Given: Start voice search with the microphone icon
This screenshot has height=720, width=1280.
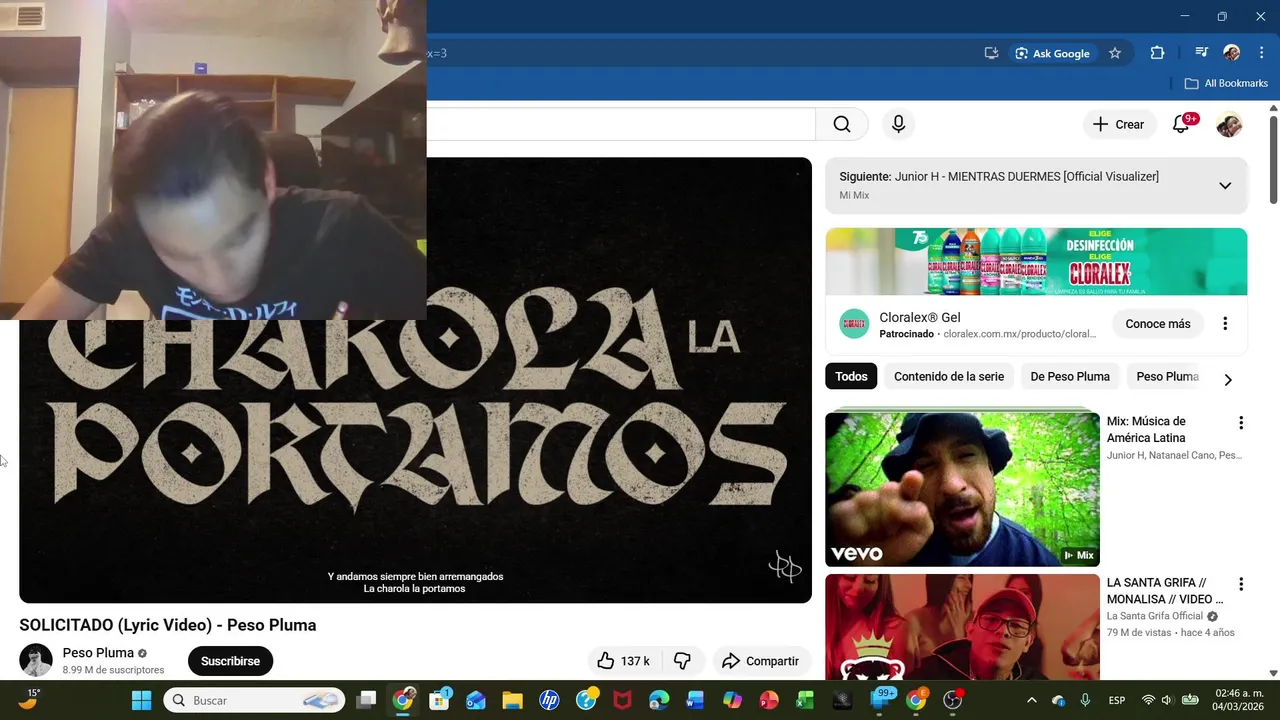Looking at the screenshot, I should coord(898,124).
